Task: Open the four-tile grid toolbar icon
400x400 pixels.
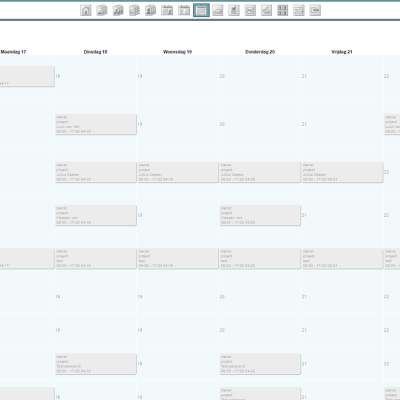Action: coord(283,10)
